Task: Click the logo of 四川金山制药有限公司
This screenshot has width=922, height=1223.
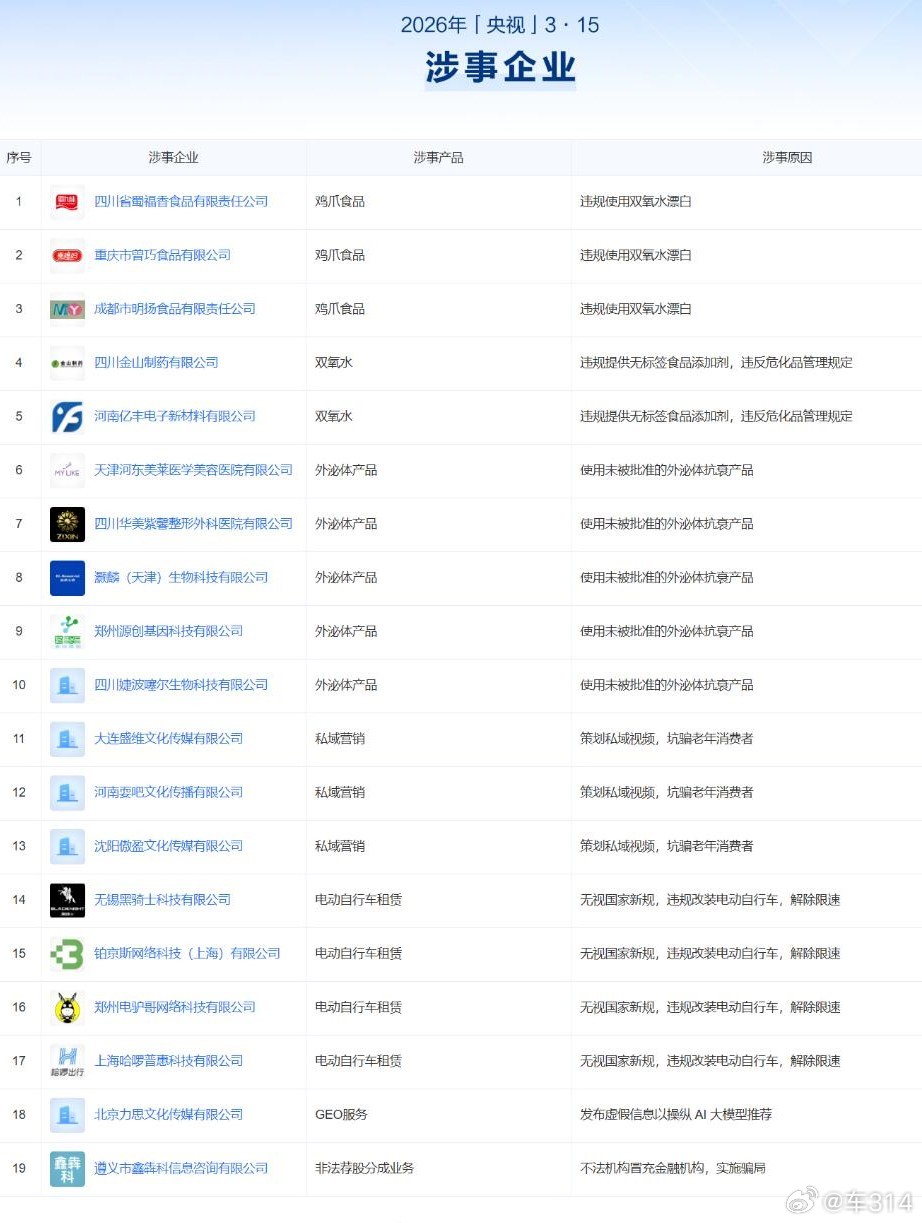Action: 67,363
